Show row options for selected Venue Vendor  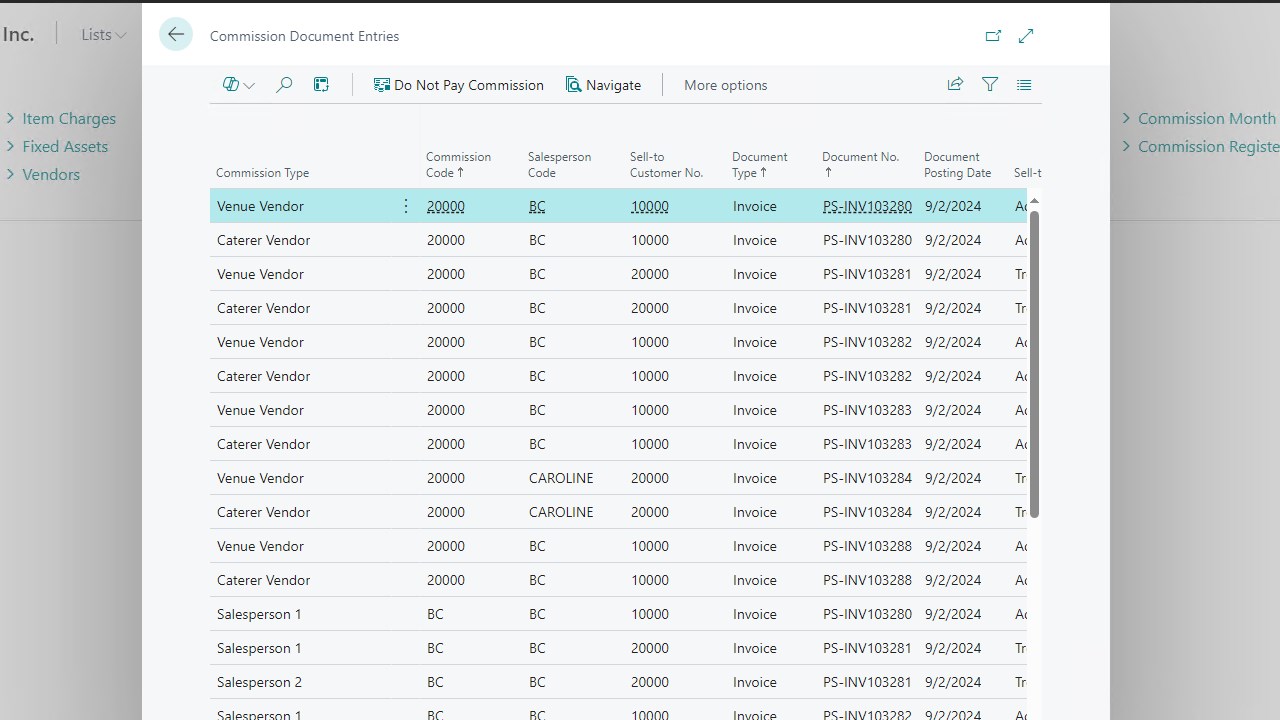406,206
